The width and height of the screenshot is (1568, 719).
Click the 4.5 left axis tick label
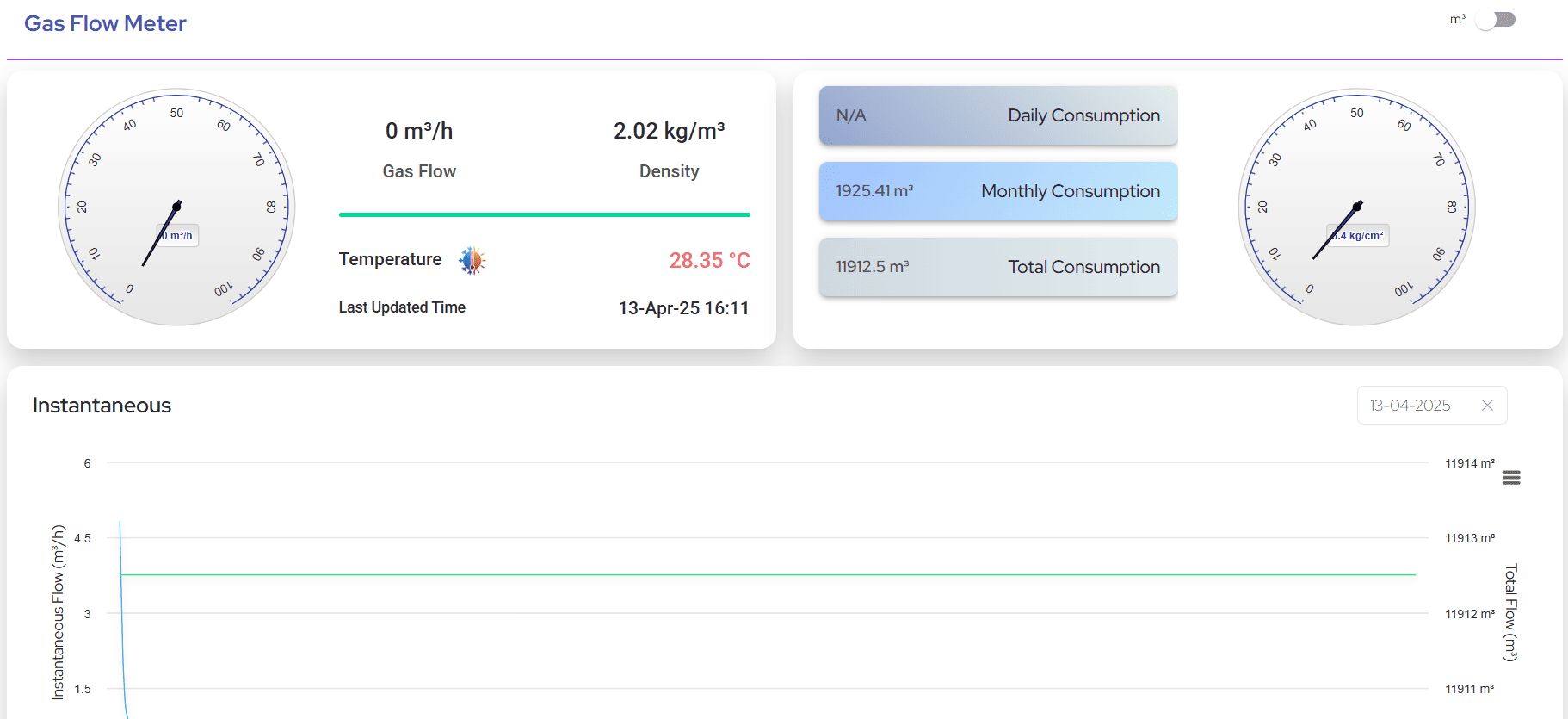click(83, 538)
